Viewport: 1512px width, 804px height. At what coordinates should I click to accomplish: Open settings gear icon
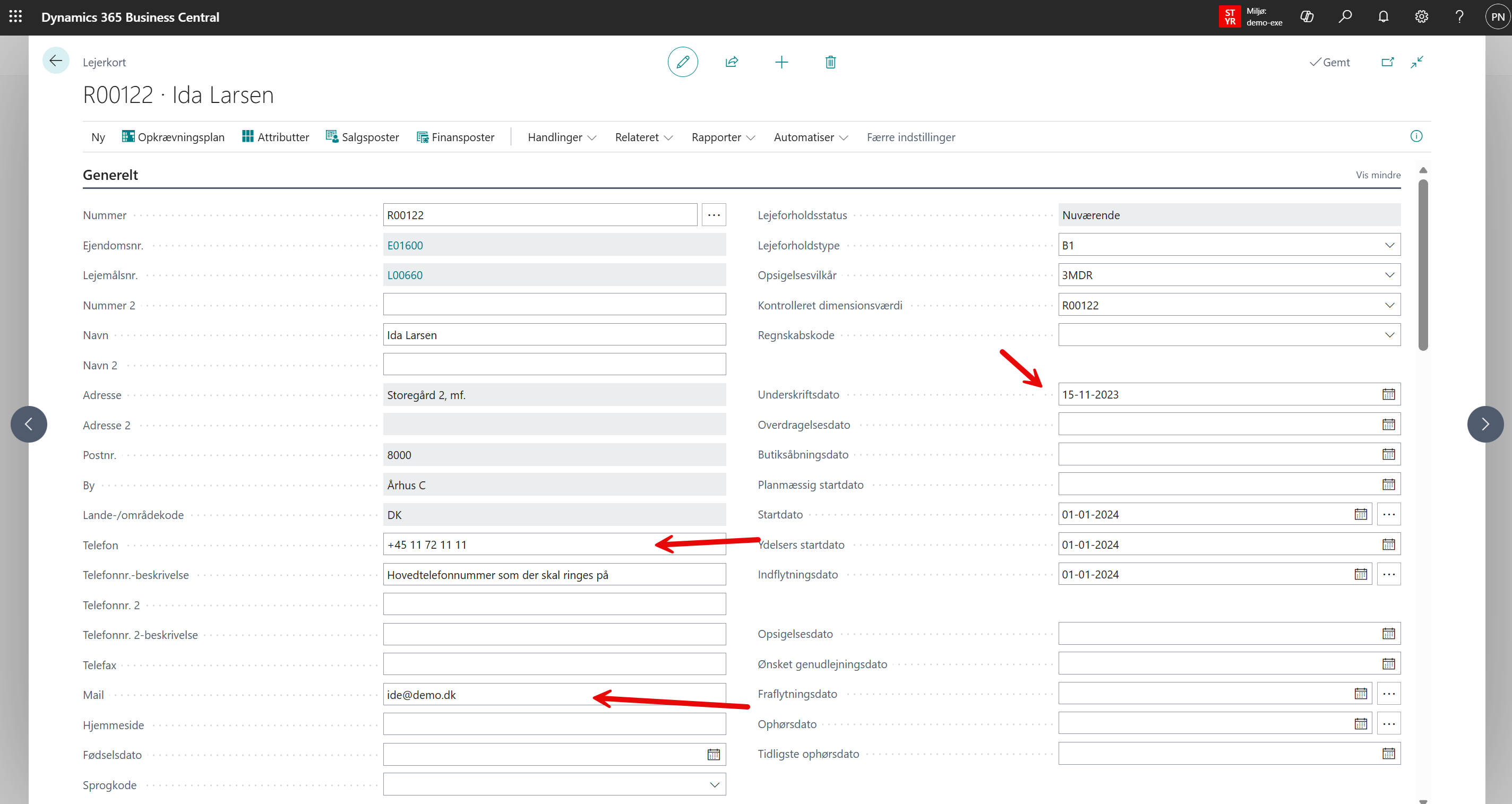pos(1421,17)
